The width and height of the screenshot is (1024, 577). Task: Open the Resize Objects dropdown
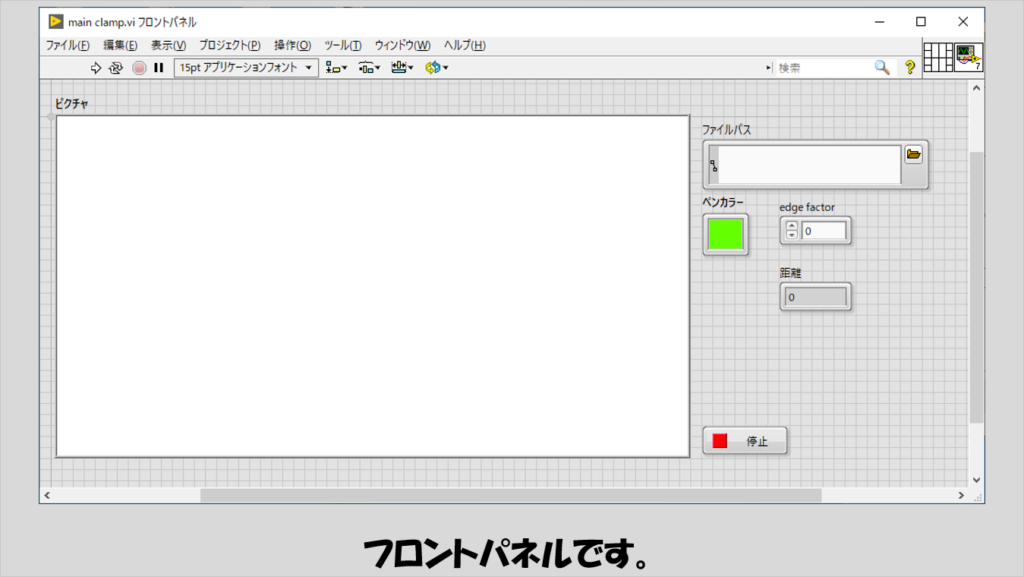click(x=402, y=68)
